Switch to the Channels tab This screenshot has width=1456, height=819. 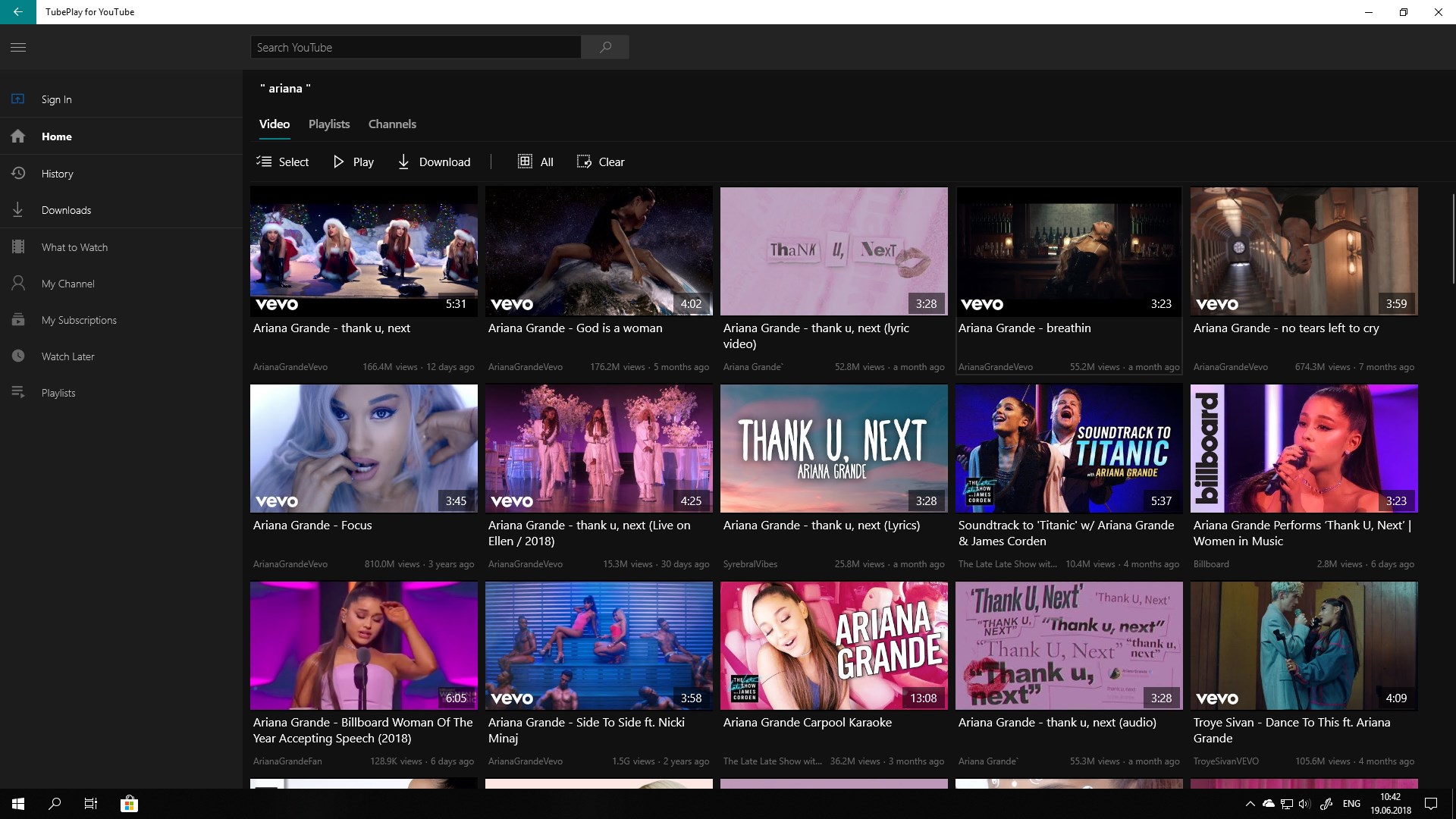click(392, 124)
